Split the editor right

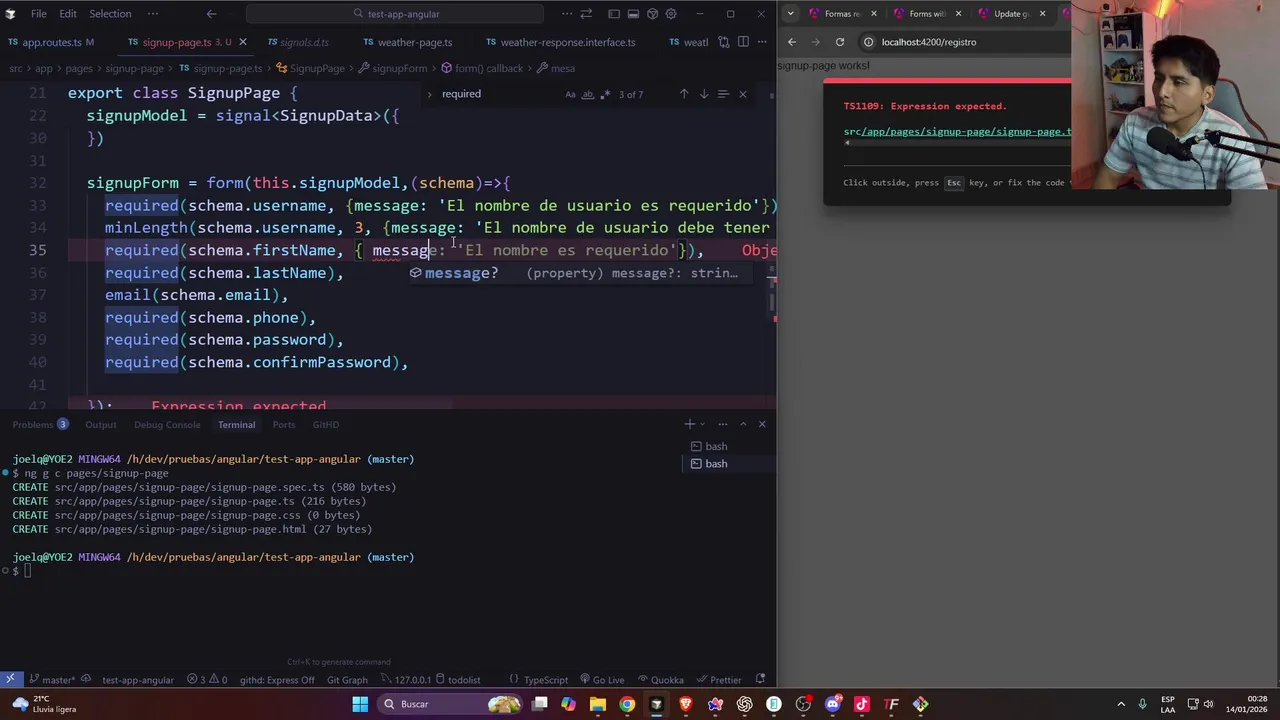tap(743, 42)
